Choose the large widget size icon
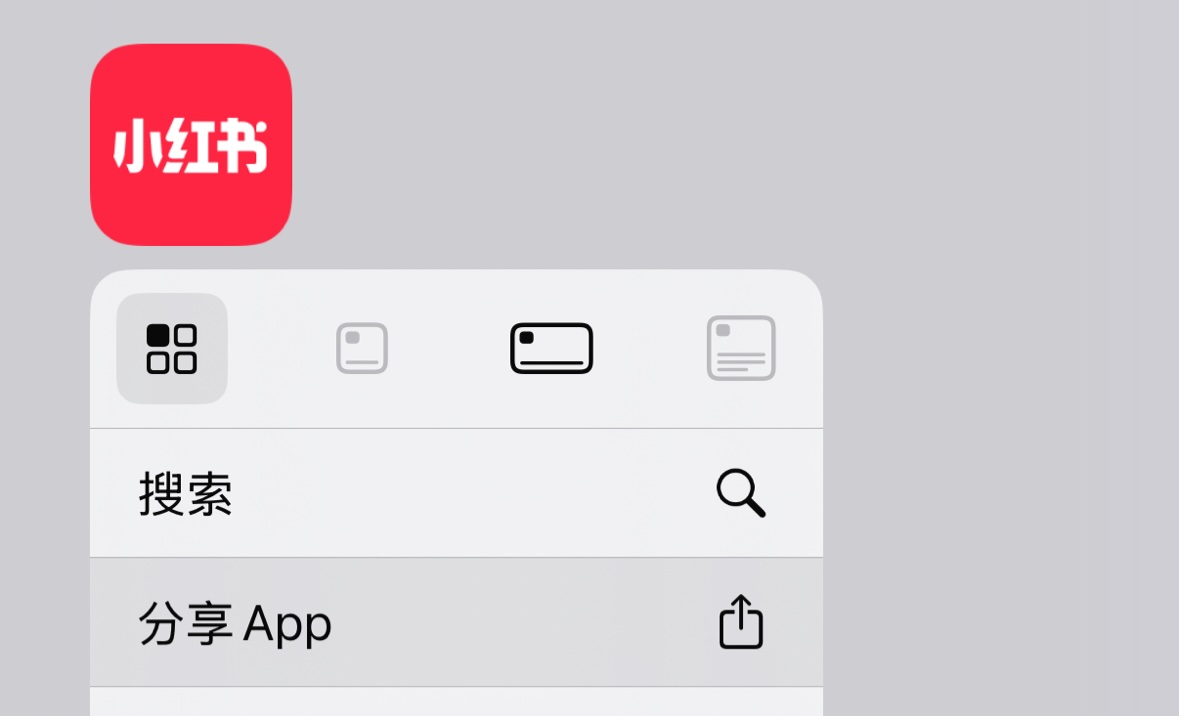Viewport: 1179px width, 716px height. (741, 348)
